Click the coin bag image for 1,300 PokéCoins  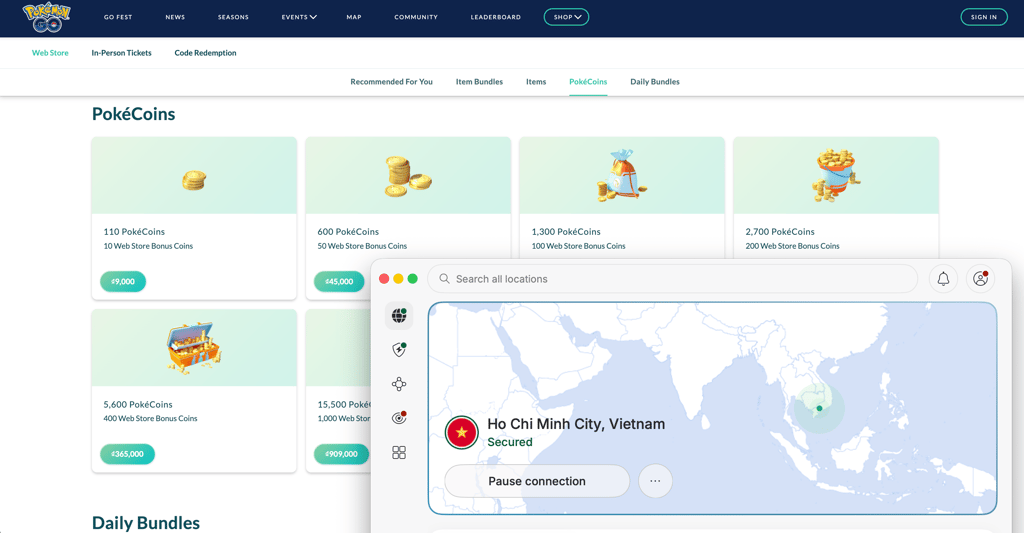point(621,175)
